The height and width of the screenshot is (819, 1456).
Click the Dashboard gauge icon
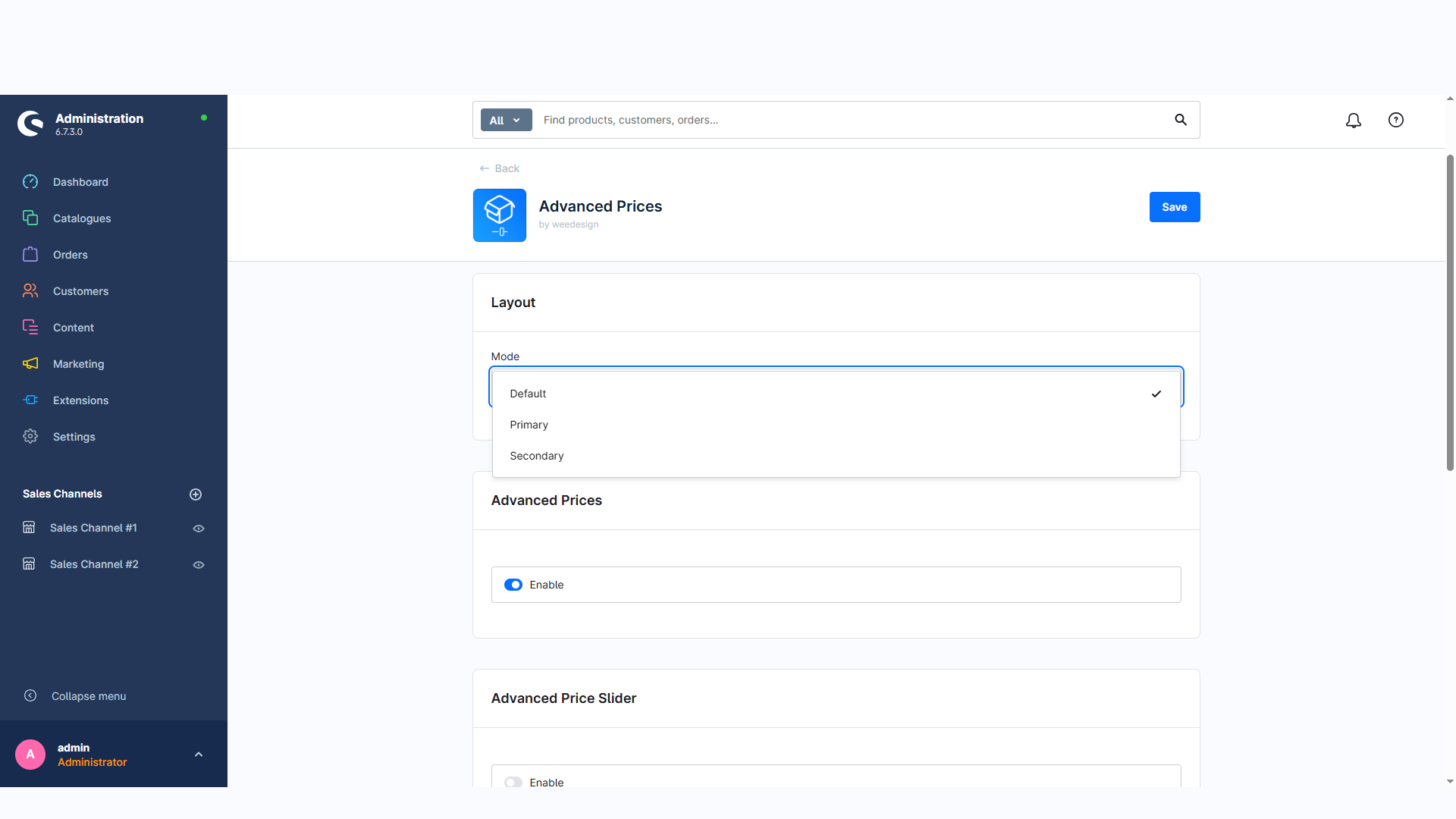(x=30, y=182)
